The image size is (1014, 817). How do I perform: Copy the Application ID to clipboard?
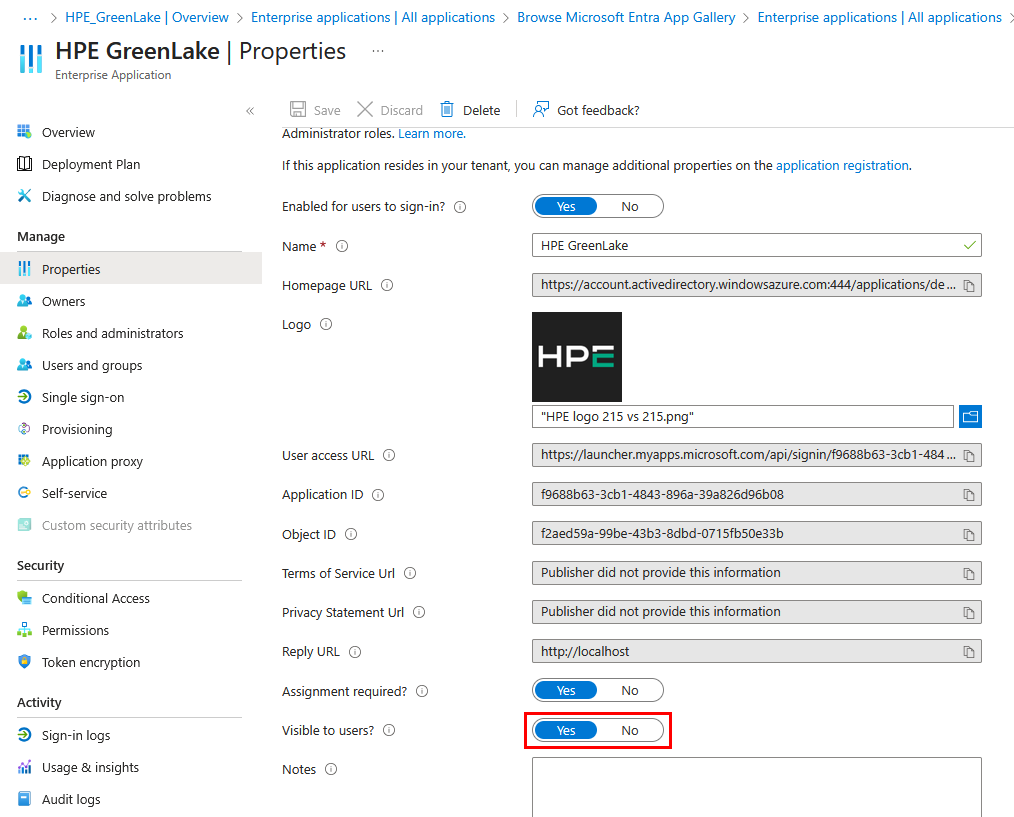968,495
